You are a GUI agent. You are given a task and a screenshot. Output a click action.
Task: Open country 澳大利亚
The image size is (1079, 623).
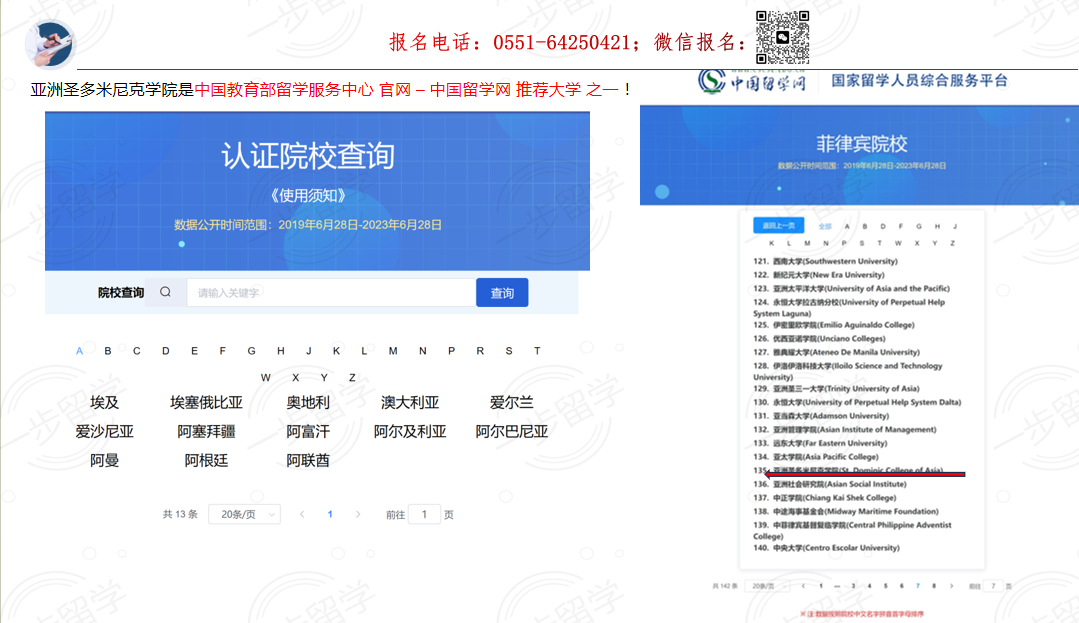pos(410,403)
